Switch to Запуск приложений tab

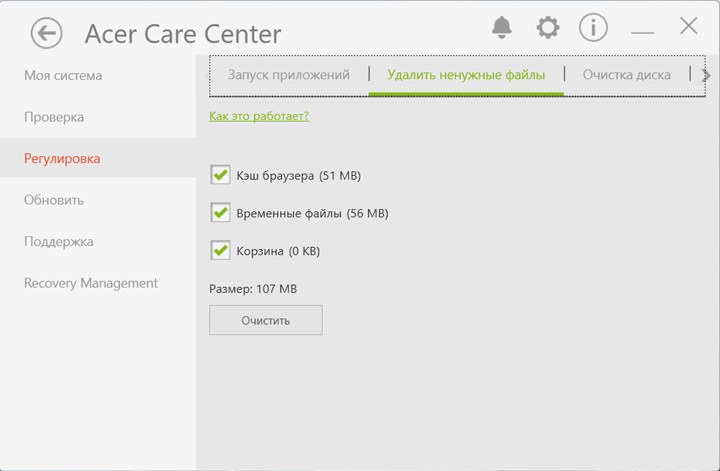(288, 75)
